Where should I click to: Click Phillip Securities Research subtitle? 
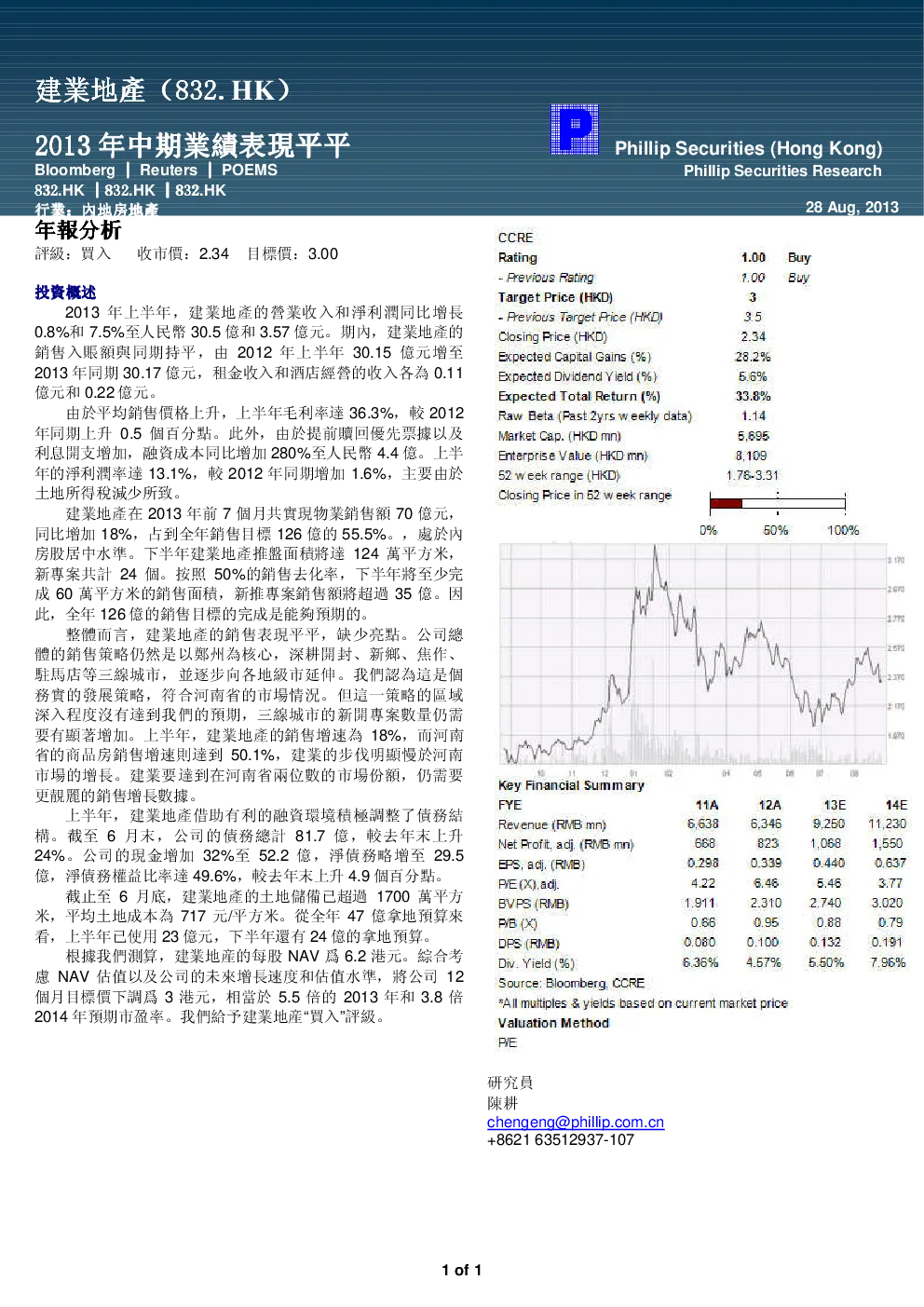[x=782, y=170]
